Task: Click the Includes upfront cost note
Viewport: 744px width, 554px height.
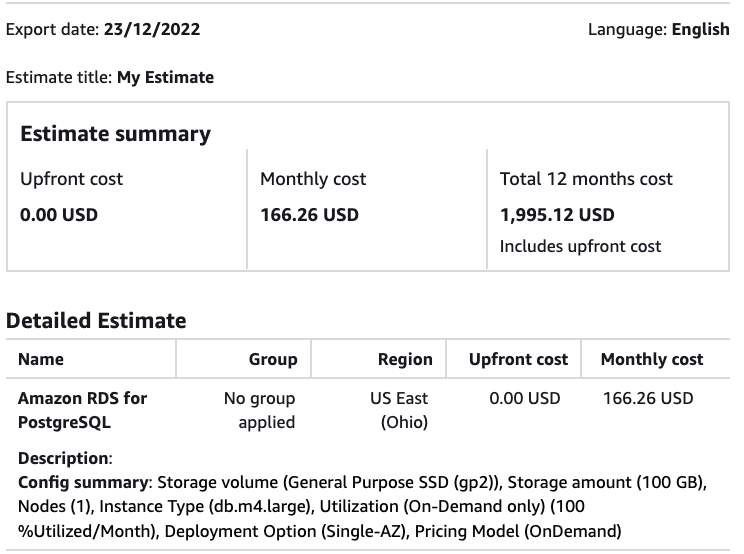Action: [x=580, y=246]
